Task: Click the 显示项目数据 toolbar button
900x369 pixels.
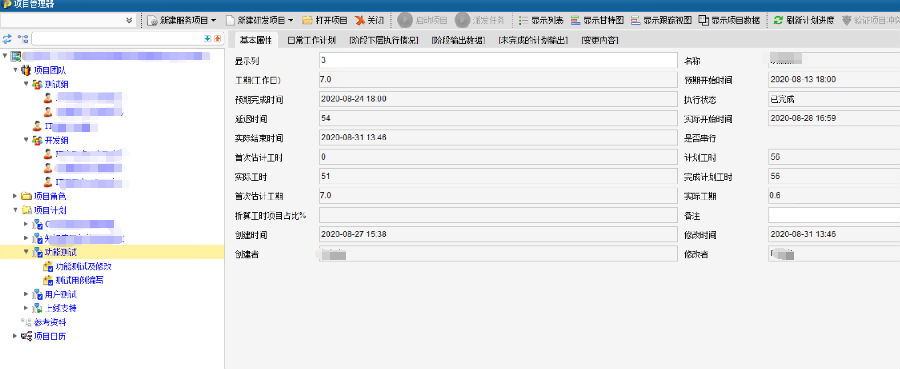Action: tap(730, 20)
